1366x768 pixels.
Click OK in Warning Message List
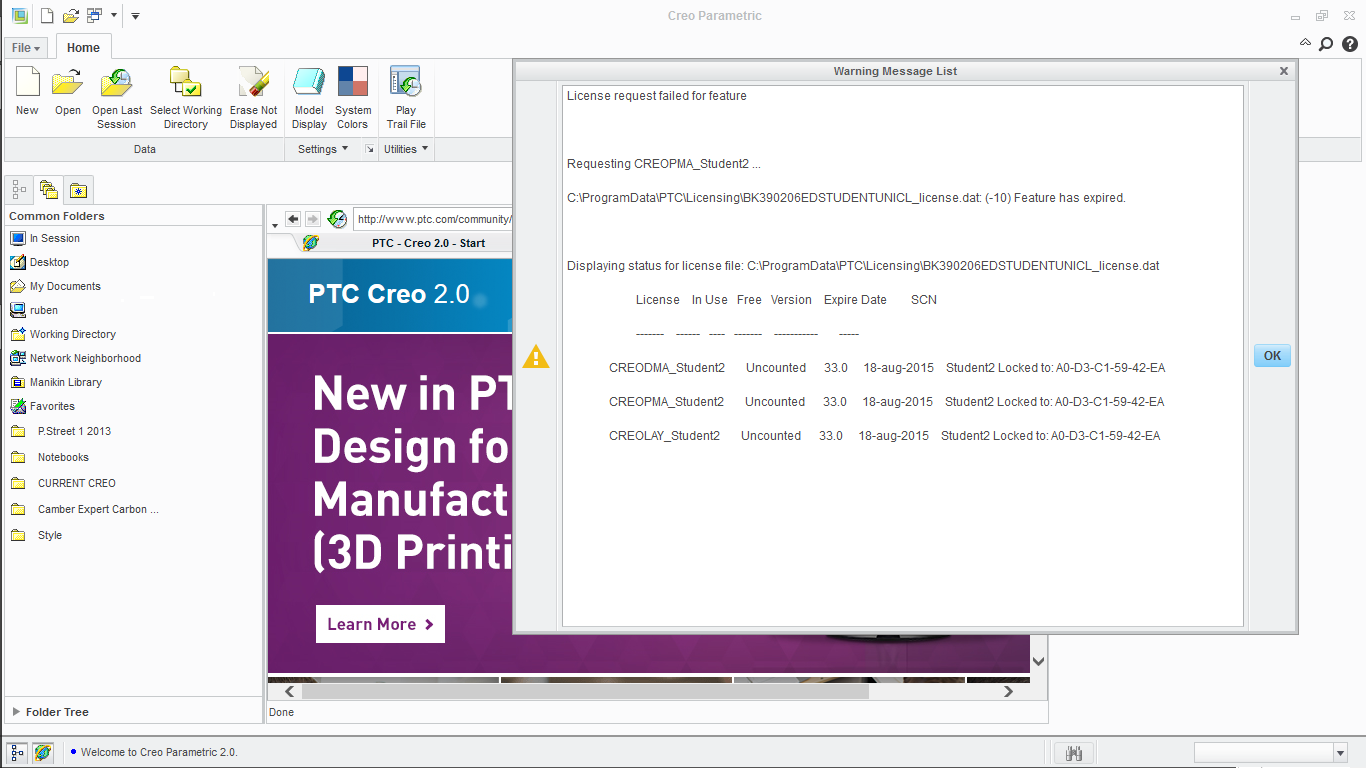coord(1272,356)
